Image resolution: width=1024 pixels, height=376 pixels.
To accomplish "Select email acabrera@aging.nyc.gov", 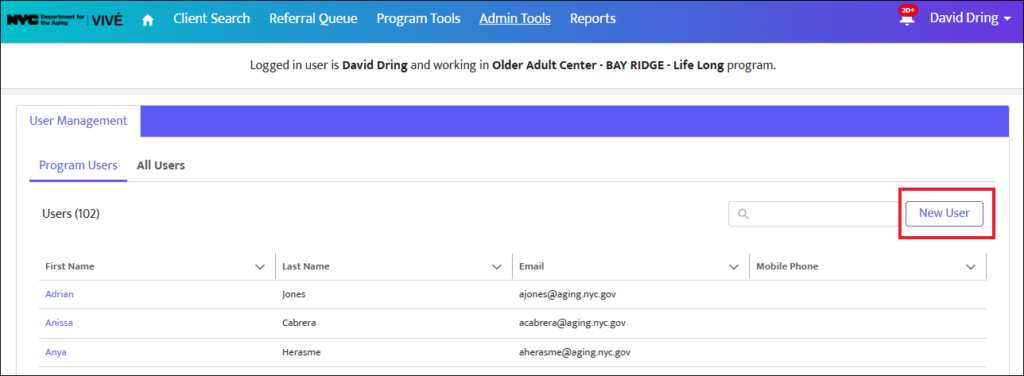I will pos(573,323).
